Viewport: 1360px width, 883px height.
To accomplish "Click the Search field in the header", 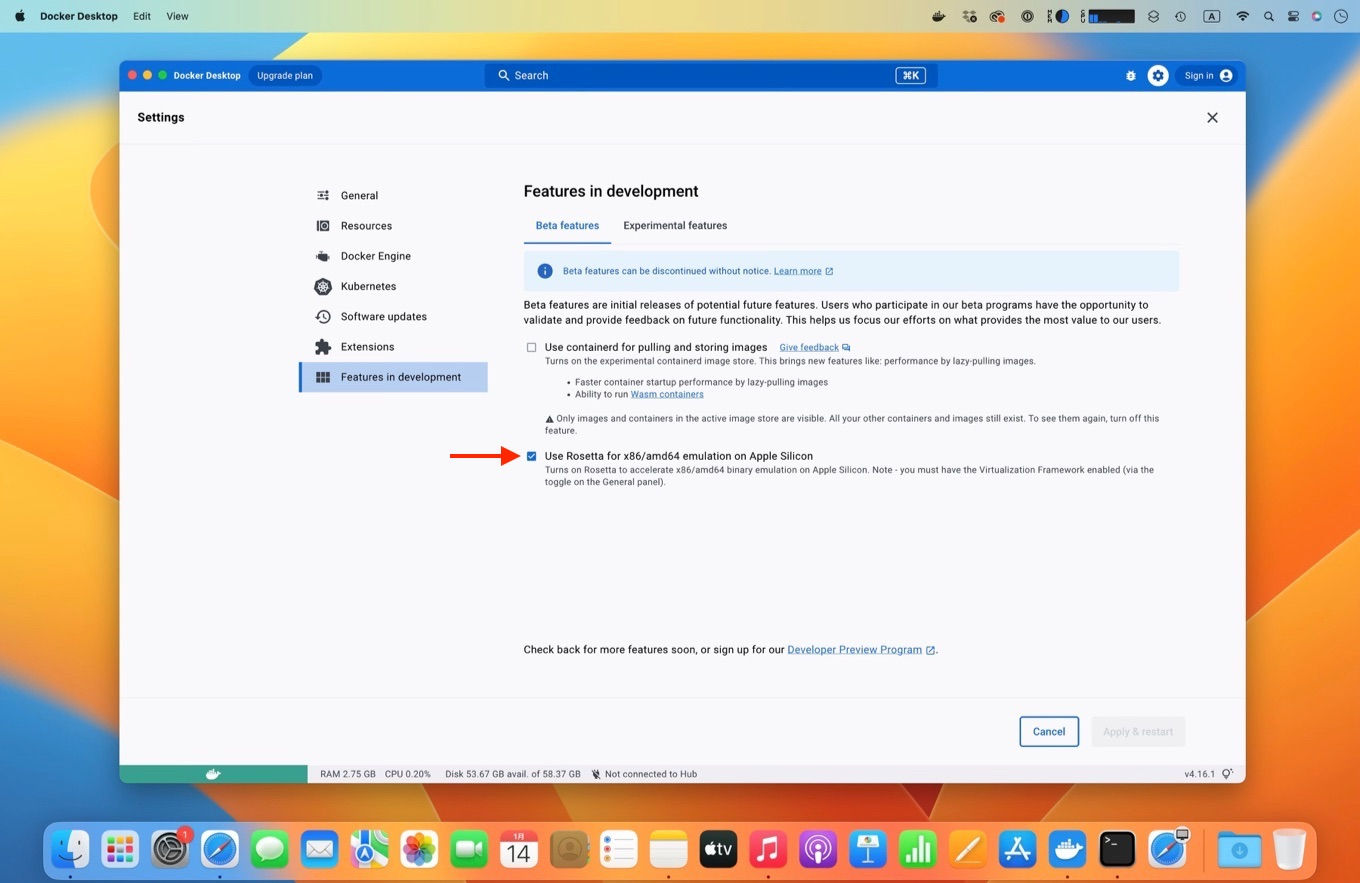I will (x=711, y=76).
